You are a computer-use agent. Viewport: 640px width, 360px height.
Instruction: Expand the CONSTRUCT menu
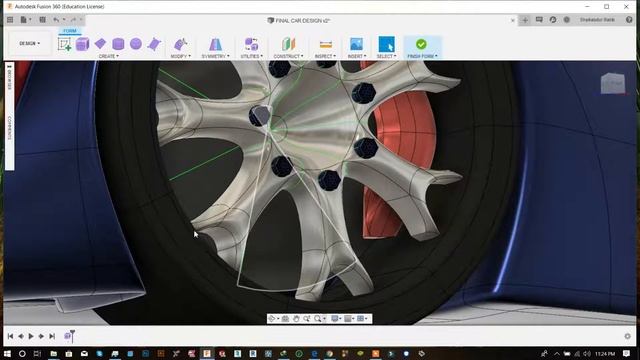288,56
